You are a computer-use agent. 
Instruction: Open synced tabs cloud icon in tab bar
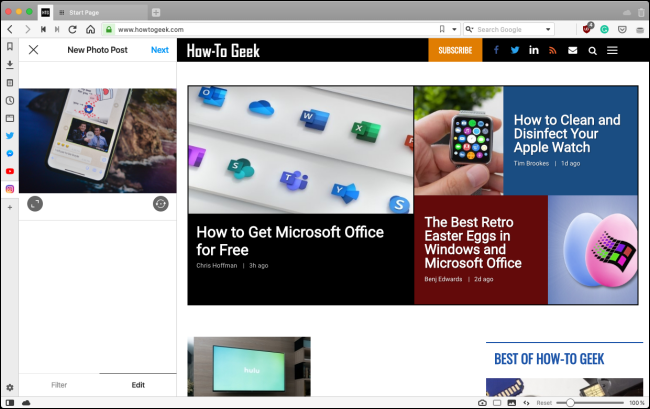pyautogui.click(x=627, y=13)
